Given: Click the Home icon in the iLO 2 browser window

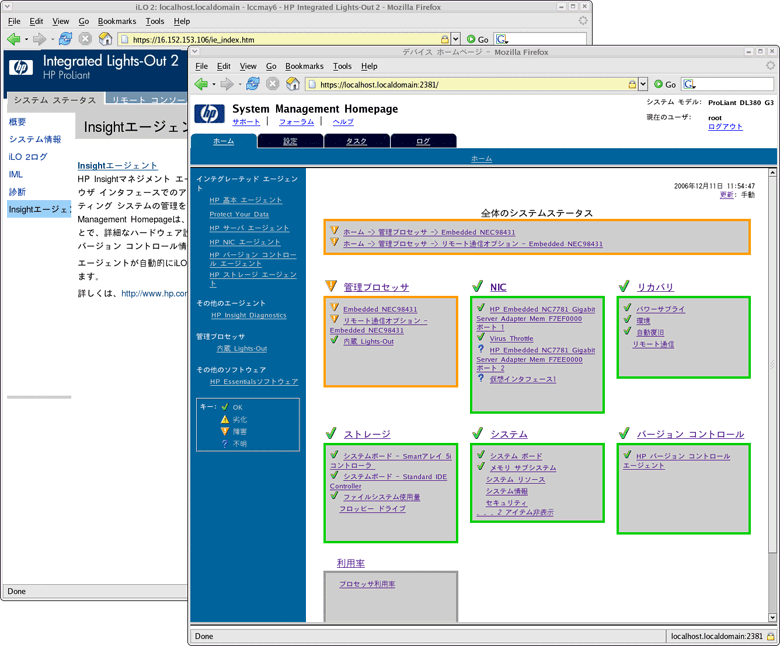Looking at the screenshot, I should click(x=105, y=39).
